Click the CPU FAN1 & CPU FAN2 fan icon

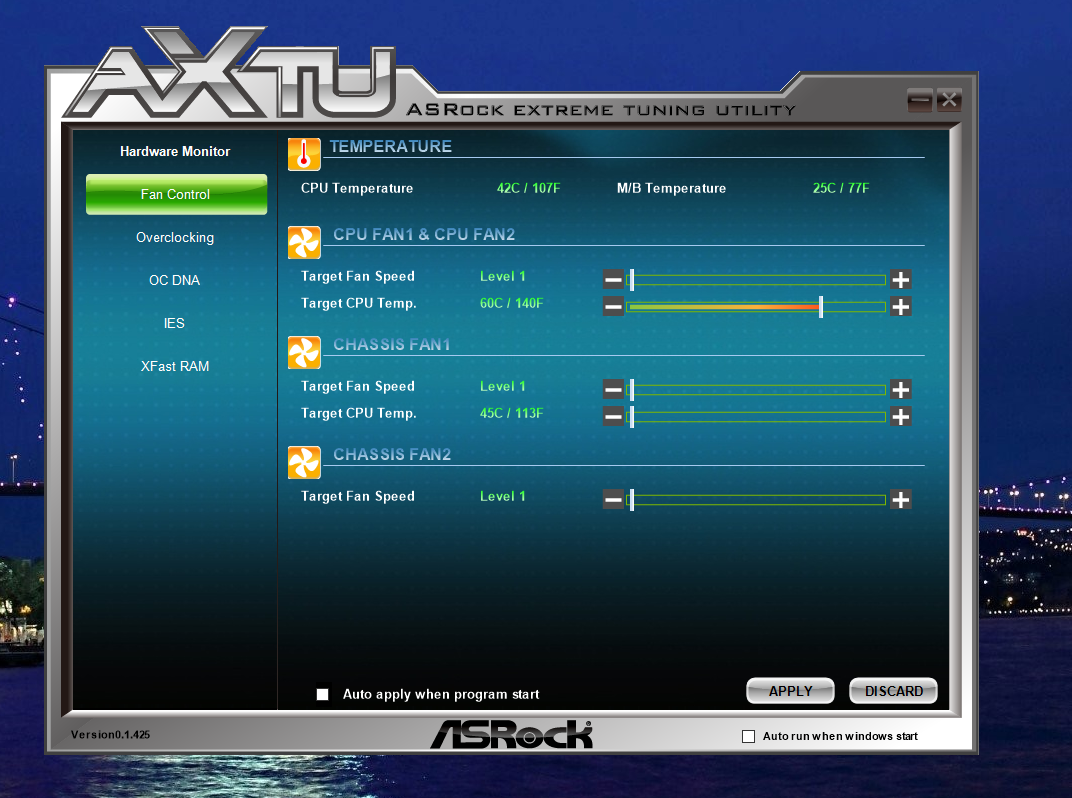pyautogui.click(x=304, y=242)
